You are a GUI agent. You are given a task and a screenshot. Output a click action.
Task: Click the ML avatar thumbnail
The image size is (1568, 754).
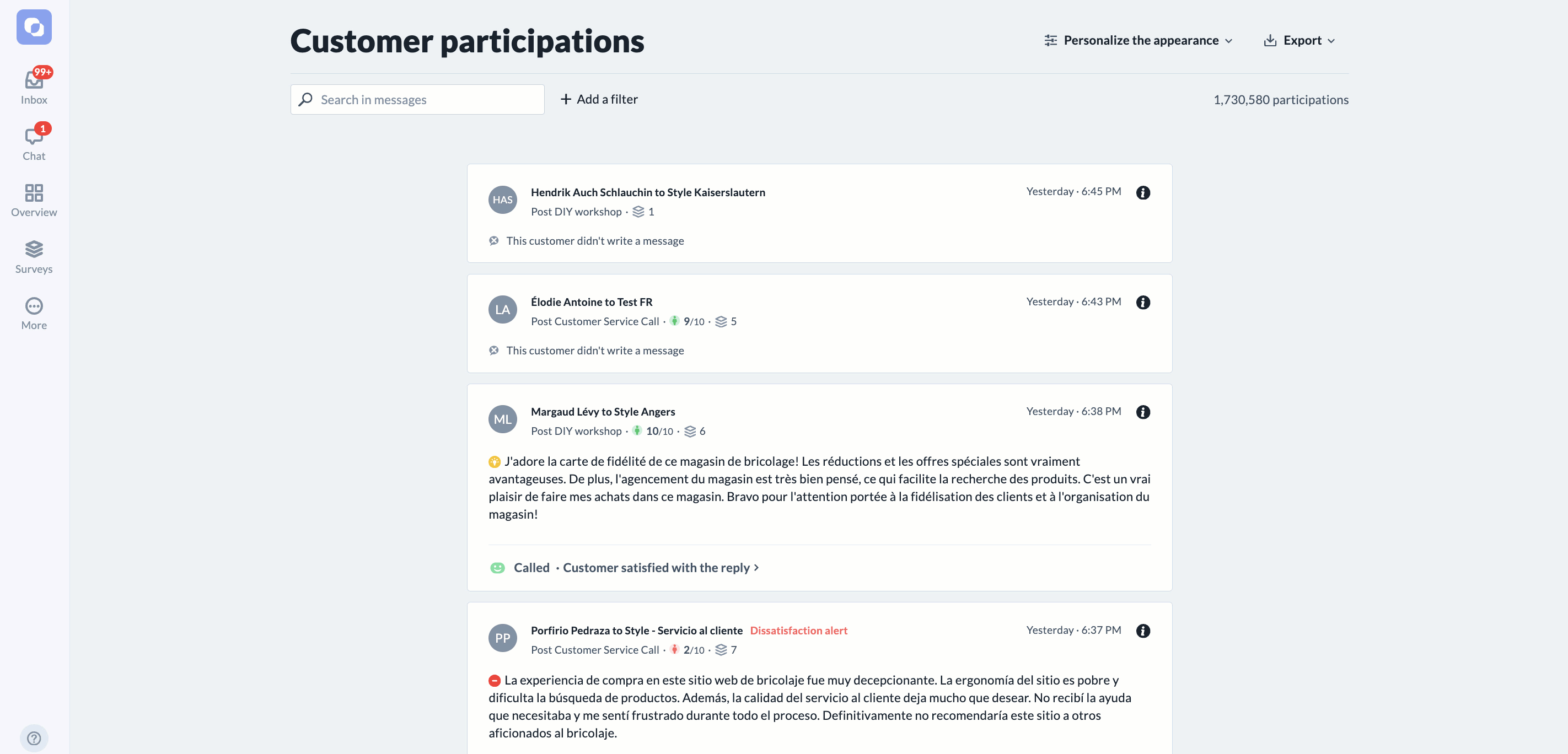pyautogui.click(x=502, y=419)
